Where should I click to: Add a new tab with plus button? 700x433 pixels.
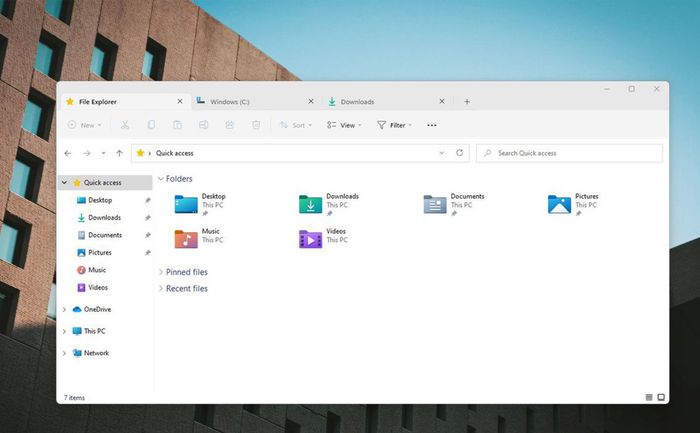tap(467, 101)
